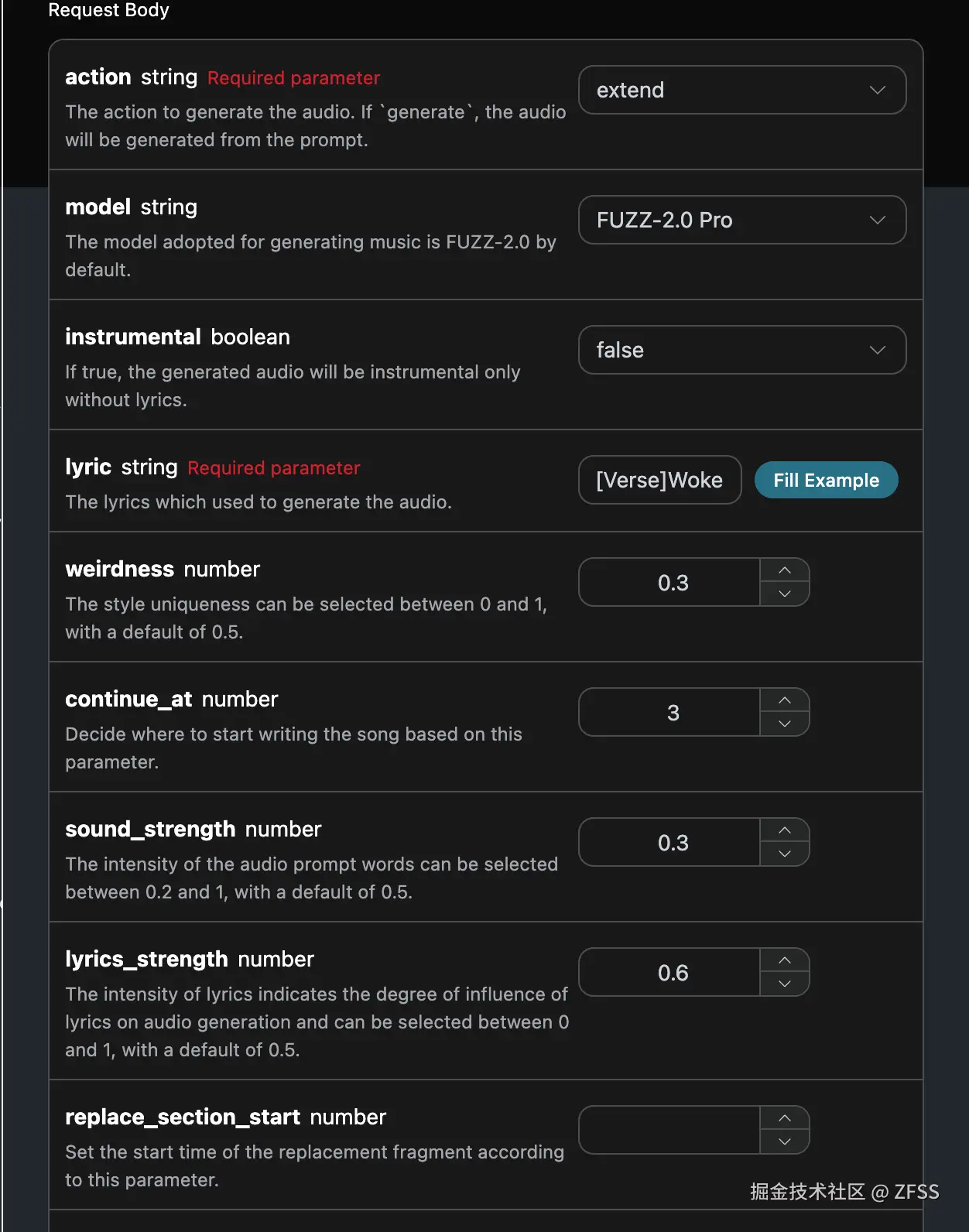Increment replace_section_start with up arrow
Viewport: 969px width, 1232px height.
tap(784, 1118)
